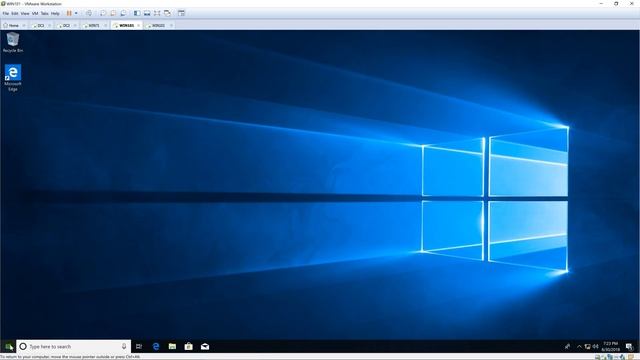This screenshot has height=360, width=640.
Task: Select the Microsoft Edge desktop shortcut
Action: [13, 78]
